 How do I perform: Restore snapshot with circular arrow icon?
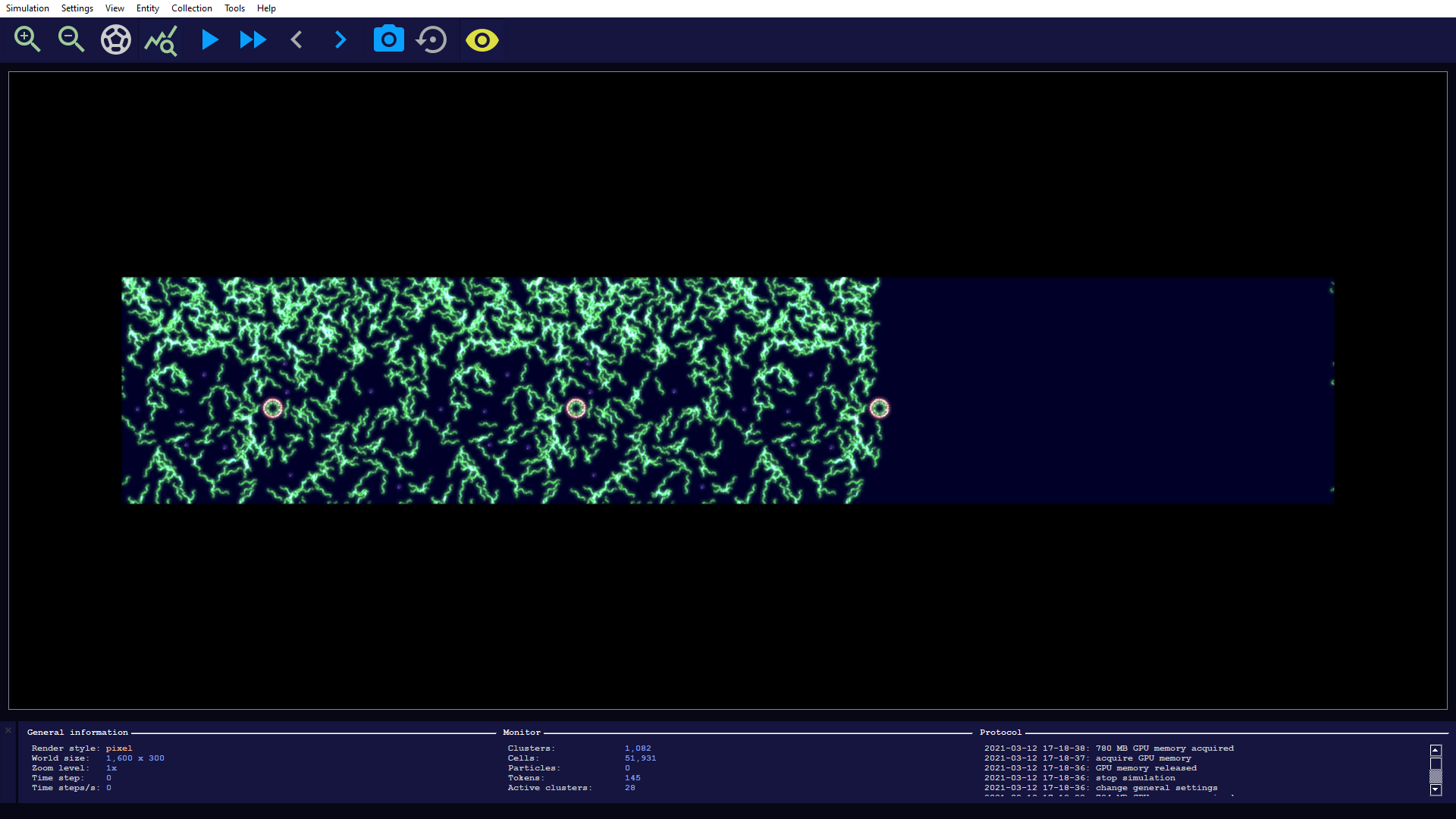[x=432, y=39]
